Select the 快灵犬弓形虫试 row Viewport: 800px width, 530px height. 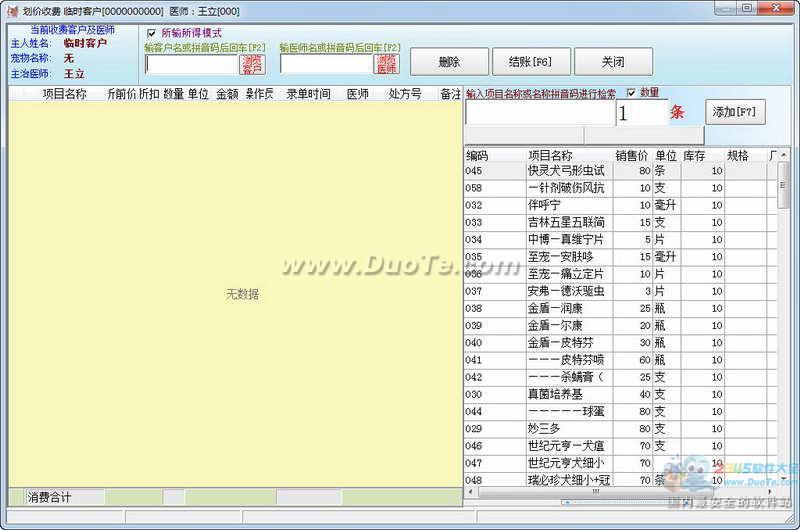coord(566,171)
